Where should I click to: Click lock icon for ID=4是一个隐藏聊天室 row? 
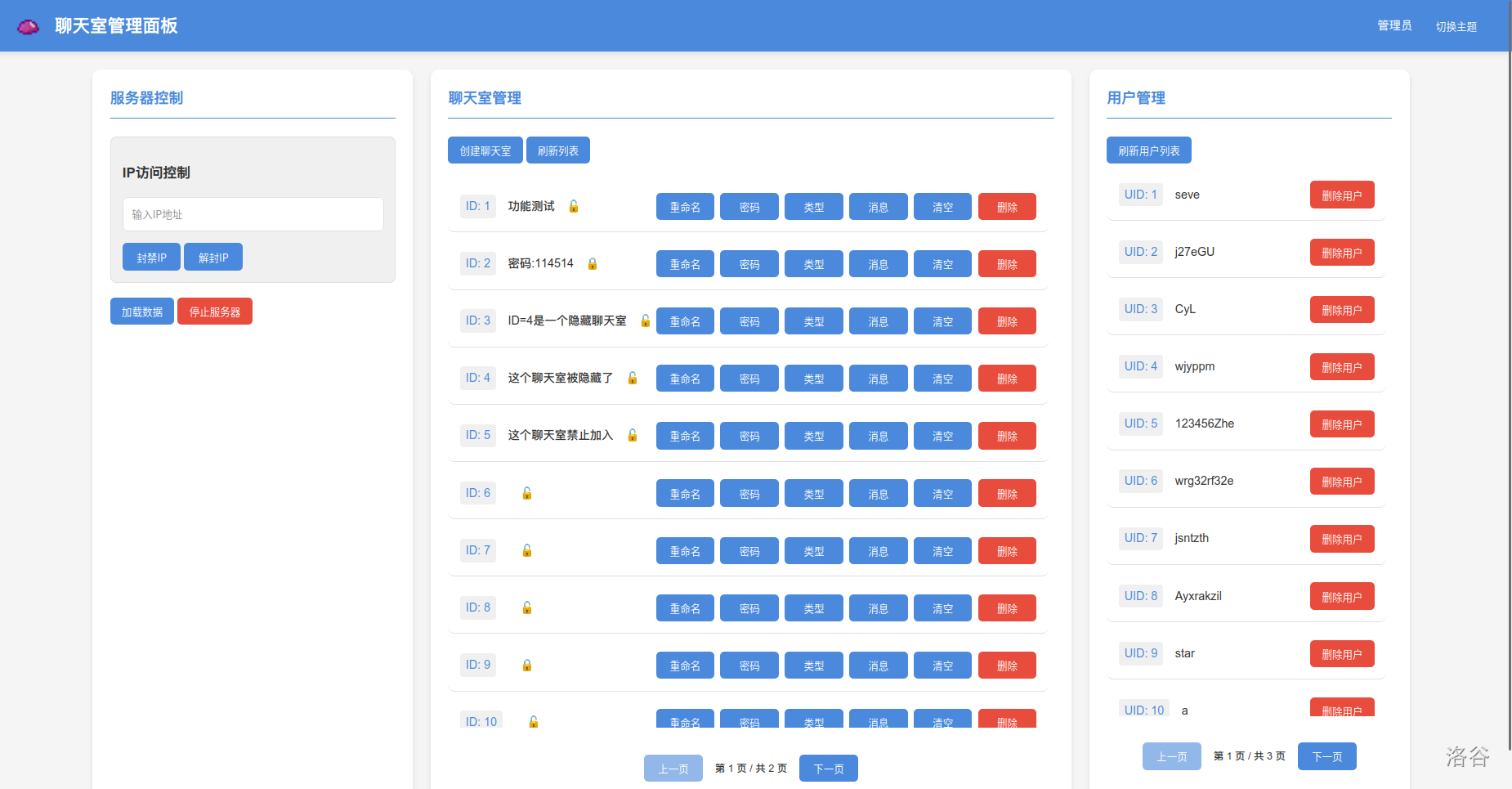645,321
